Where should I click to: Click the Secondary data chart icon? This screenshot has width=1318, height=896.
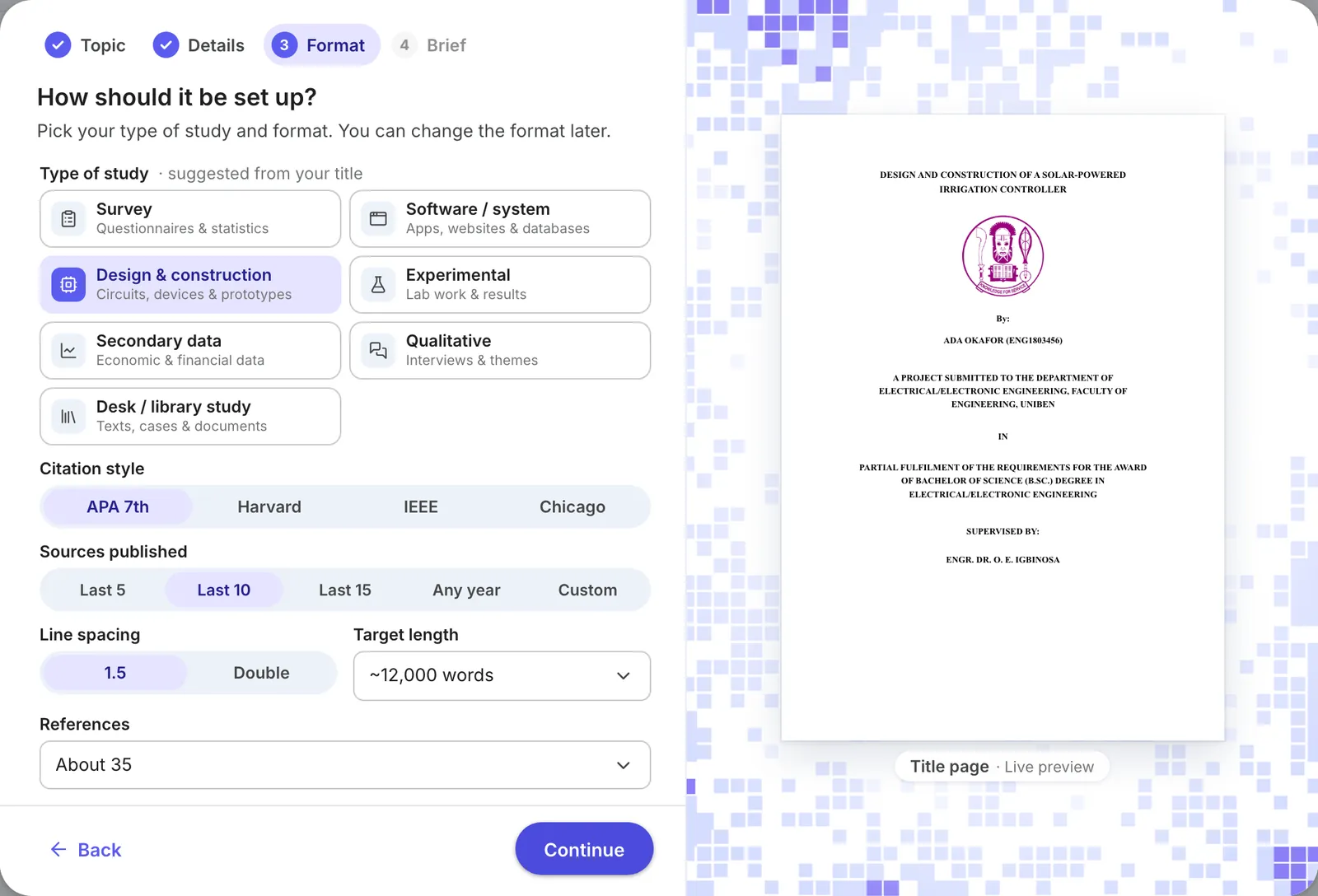(68, 351)
